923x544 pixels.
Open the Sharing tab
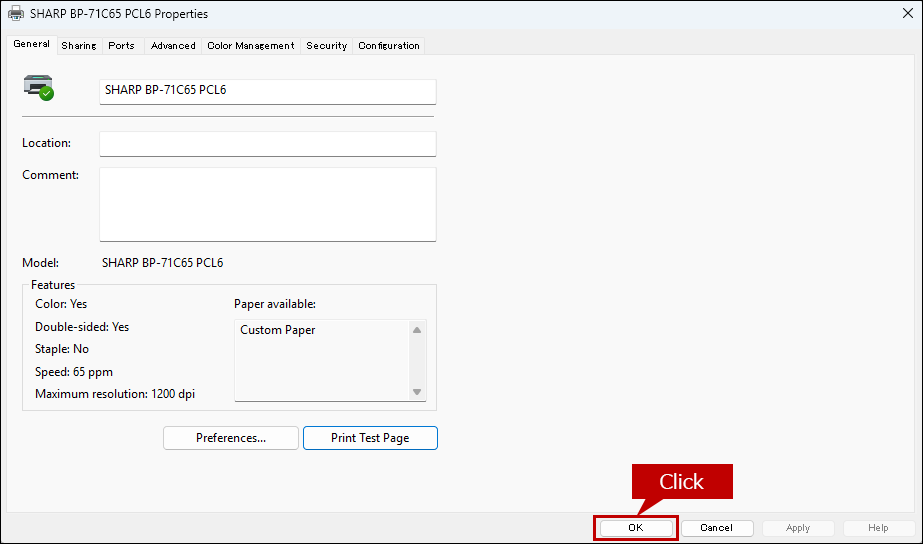click(x=79, y=45)
